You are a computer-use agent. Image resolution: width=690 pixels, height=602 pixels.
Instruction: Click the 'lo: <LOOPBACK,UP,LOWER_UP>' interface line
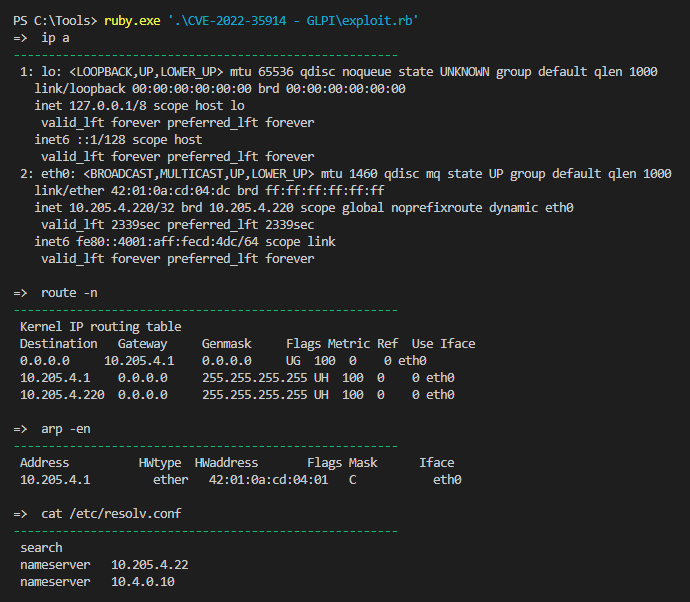point(338,72)
